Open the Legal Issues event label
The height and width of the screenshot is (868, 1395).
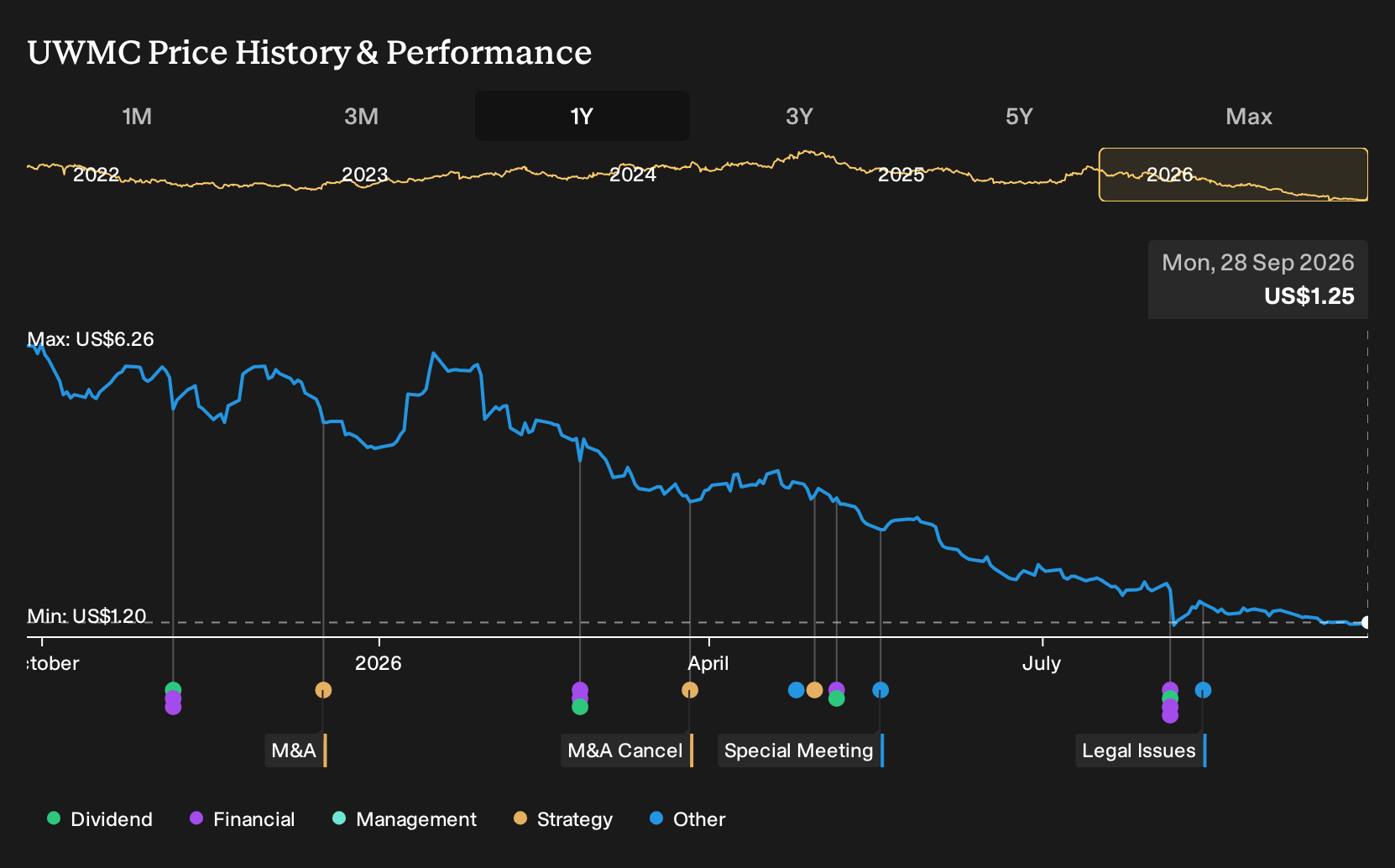[1141, 750]
